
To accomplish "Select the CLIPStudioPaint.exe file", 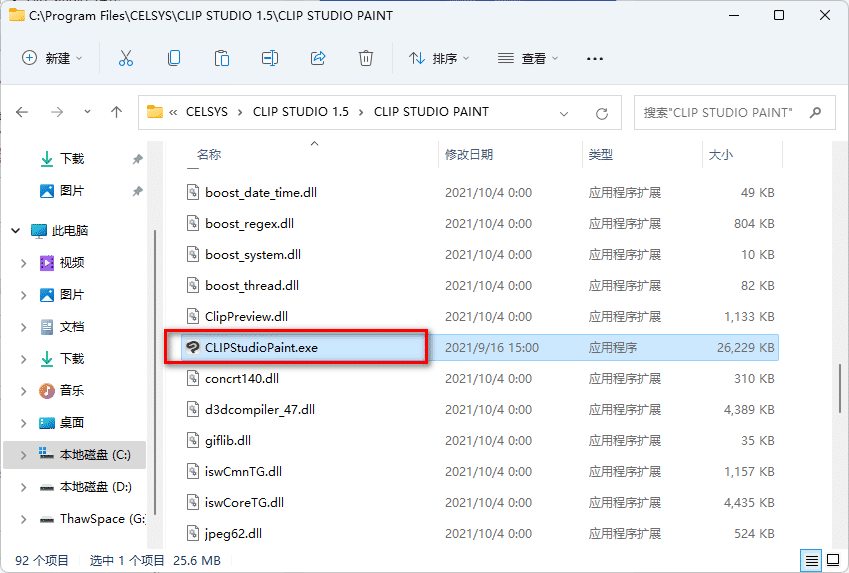I will 261,348.
